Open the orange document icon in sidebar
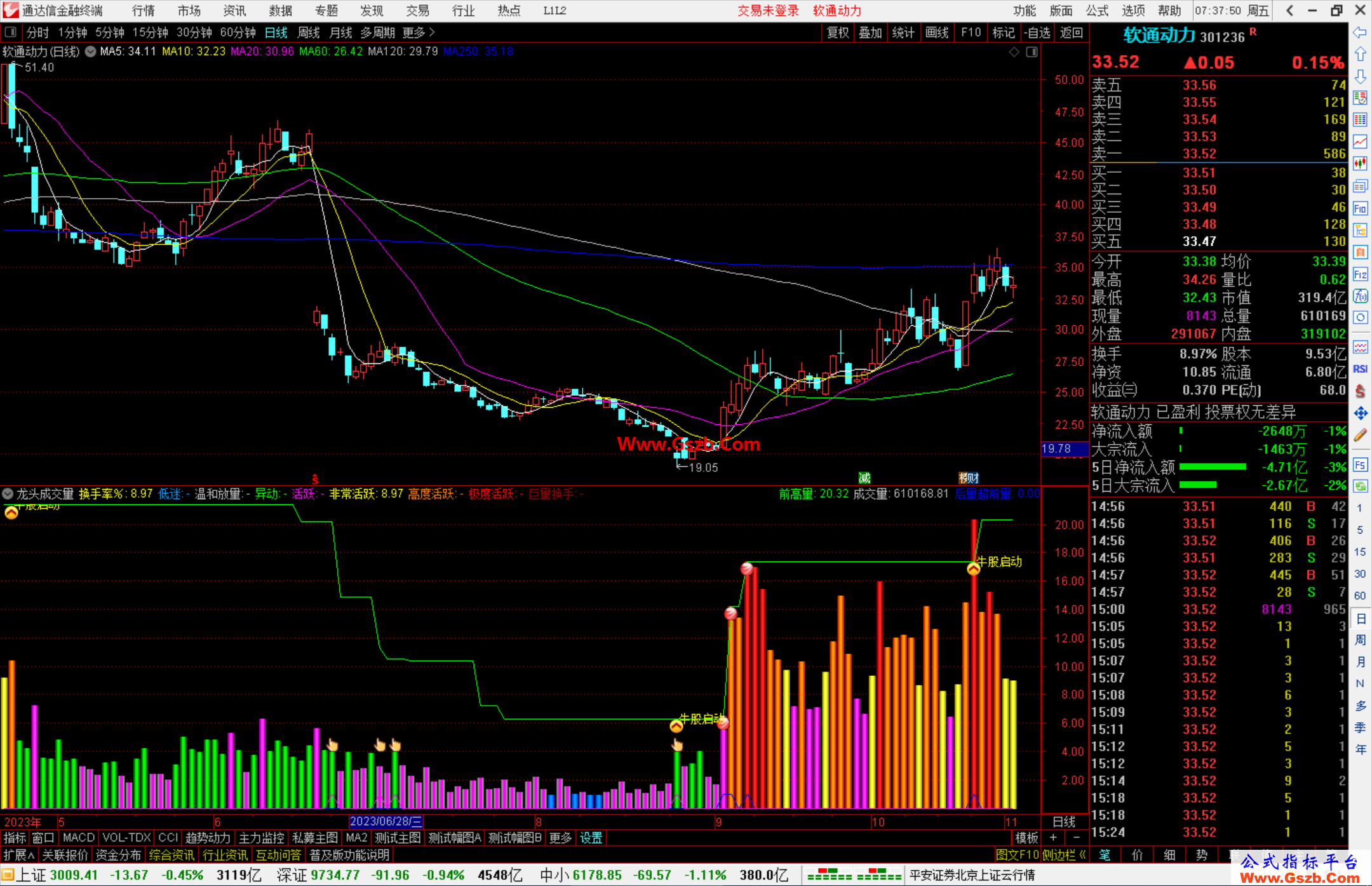 click(x=1360, y=252)
